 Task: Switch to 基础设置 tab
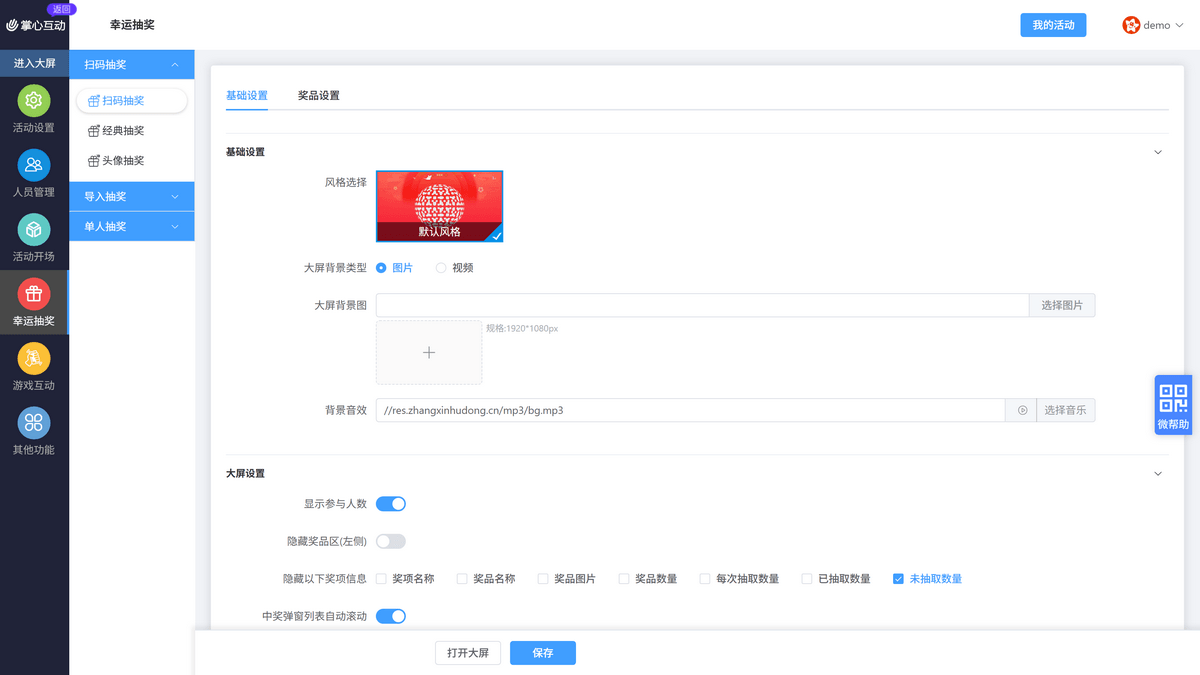click(x=247, y=96)
